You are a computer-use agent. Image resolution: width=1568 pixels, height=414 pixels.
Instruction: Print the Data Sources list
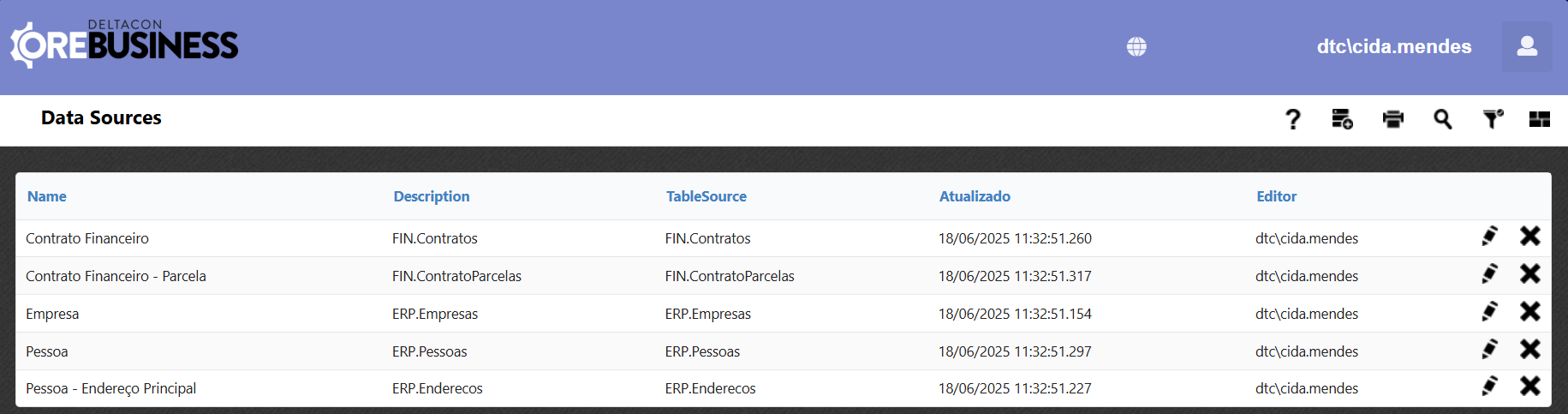1392,119
